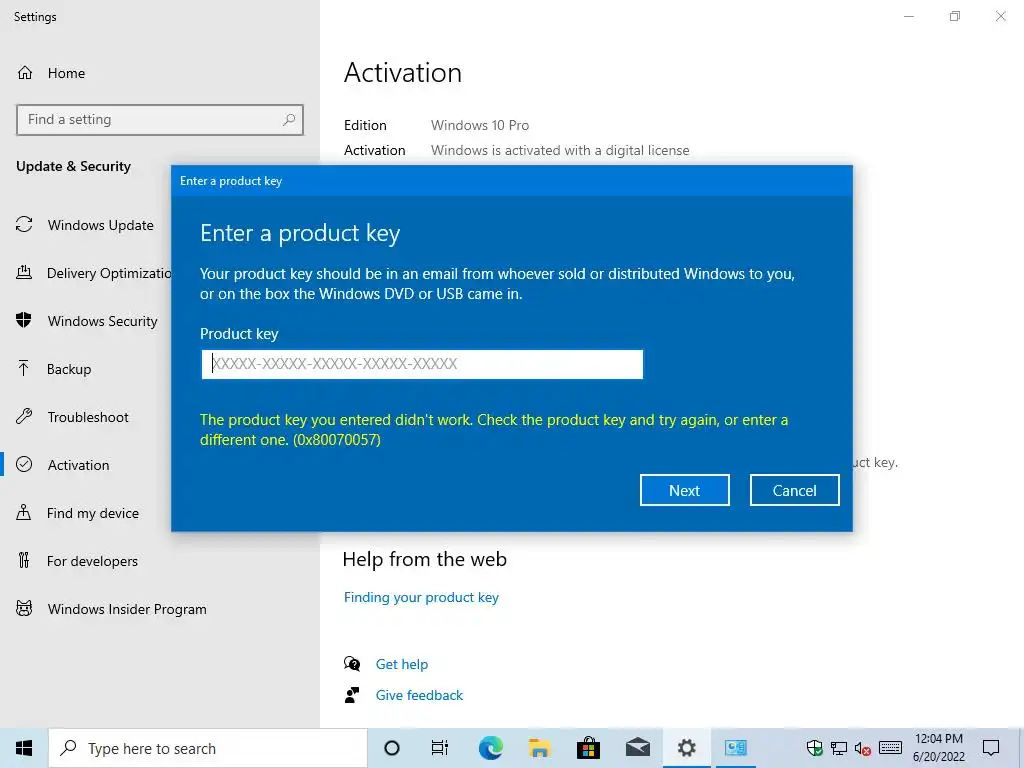Click the Home house icon in sidebar
This screenshot has width=1024, height=768.
pyautogui.click(x=25, y=72)
